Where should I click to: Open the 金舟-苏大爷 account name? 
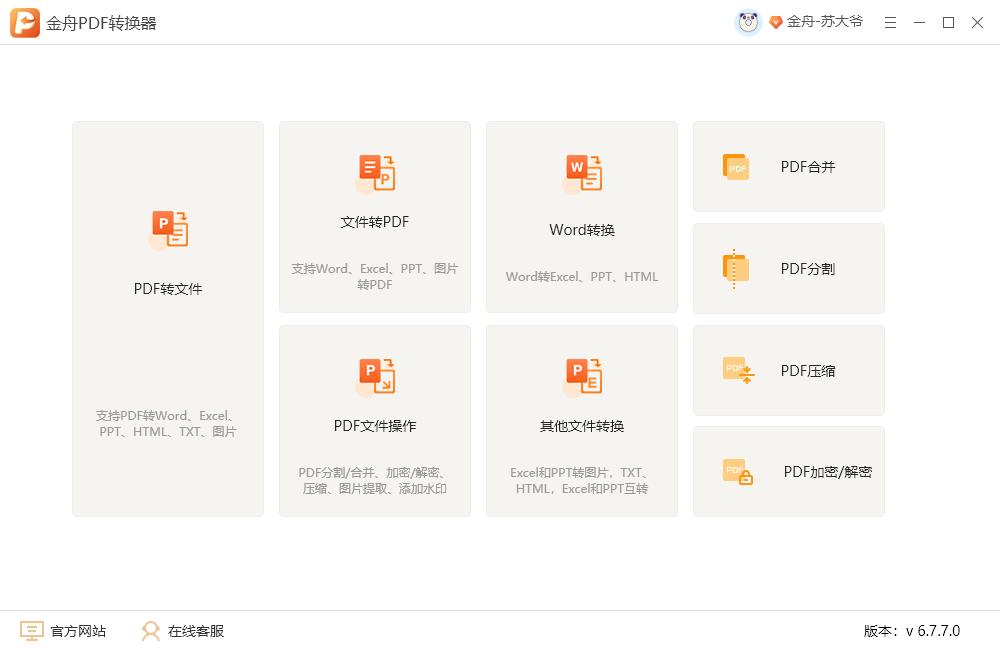[x=824, y=22]
